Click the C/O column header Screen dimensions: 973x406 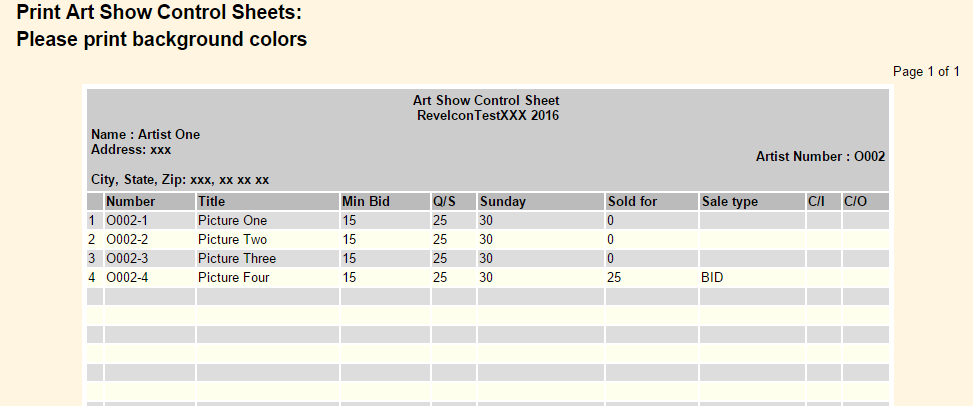tap(866, 202)
